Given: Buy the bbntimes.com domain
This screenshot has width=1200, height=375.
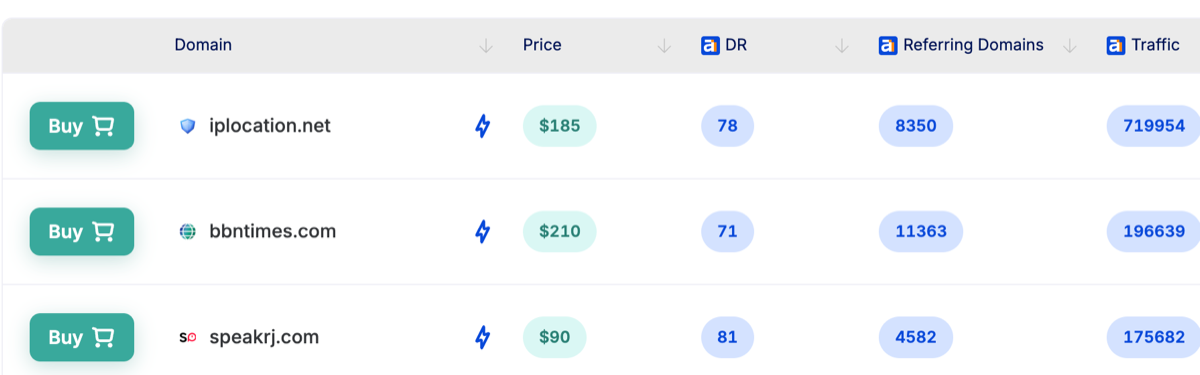Looking at the screenshot, I should (x=82, y=232).
